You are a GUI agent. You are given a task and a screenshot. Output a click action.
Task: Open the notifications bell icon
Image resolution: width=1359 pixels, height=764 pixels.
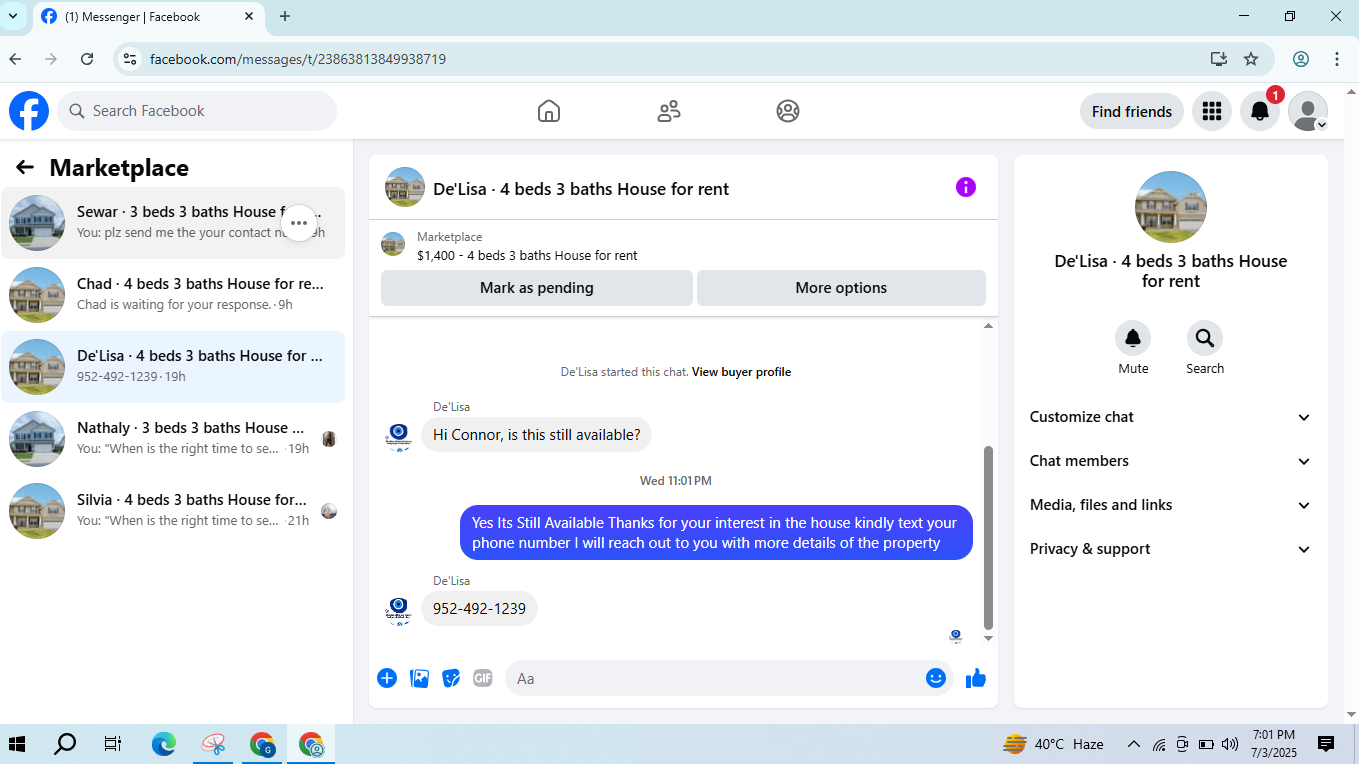1260,111
